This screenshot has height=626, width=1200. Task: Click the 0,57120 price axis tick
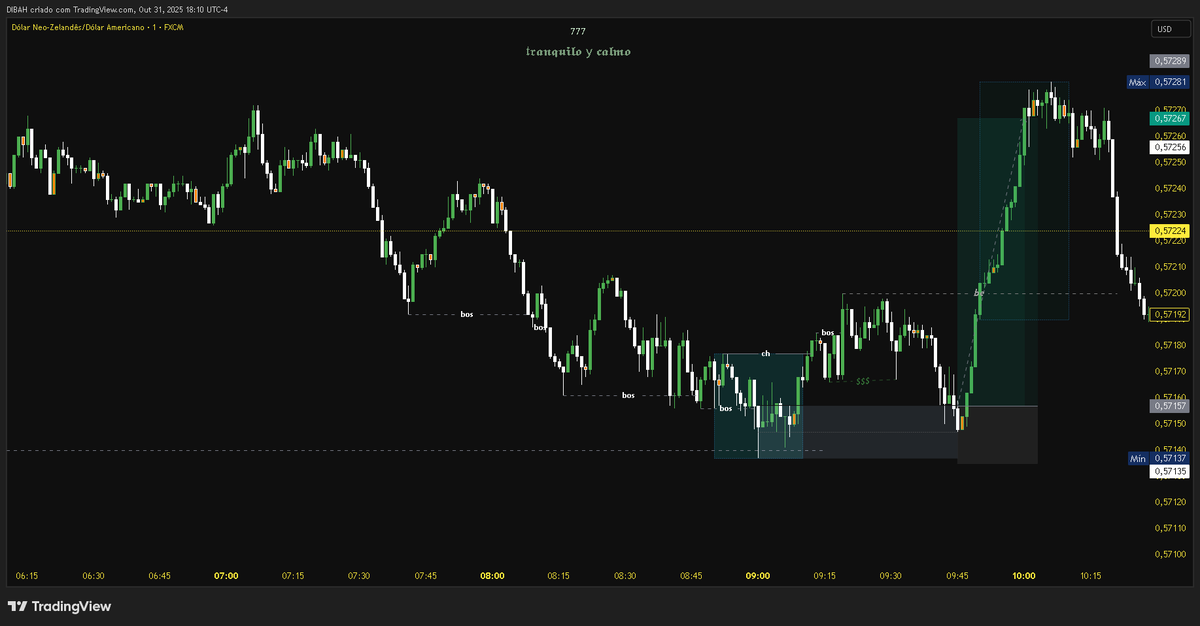1170,502
